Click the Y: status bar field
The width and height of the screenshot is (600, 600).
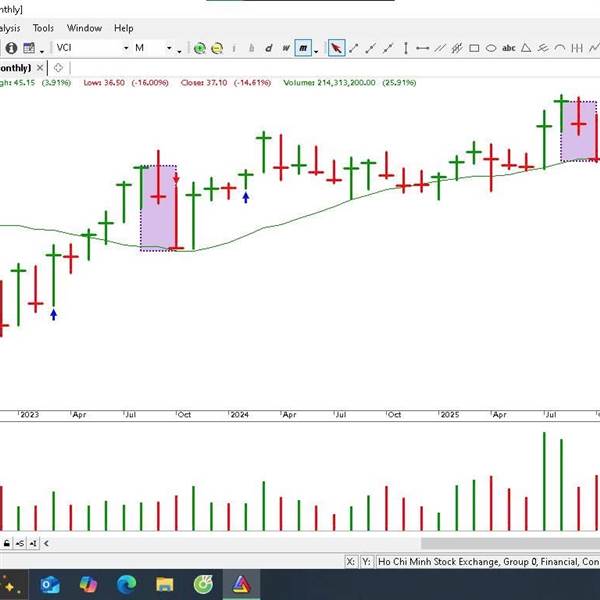pyautogui.click(x=367, y=562)
